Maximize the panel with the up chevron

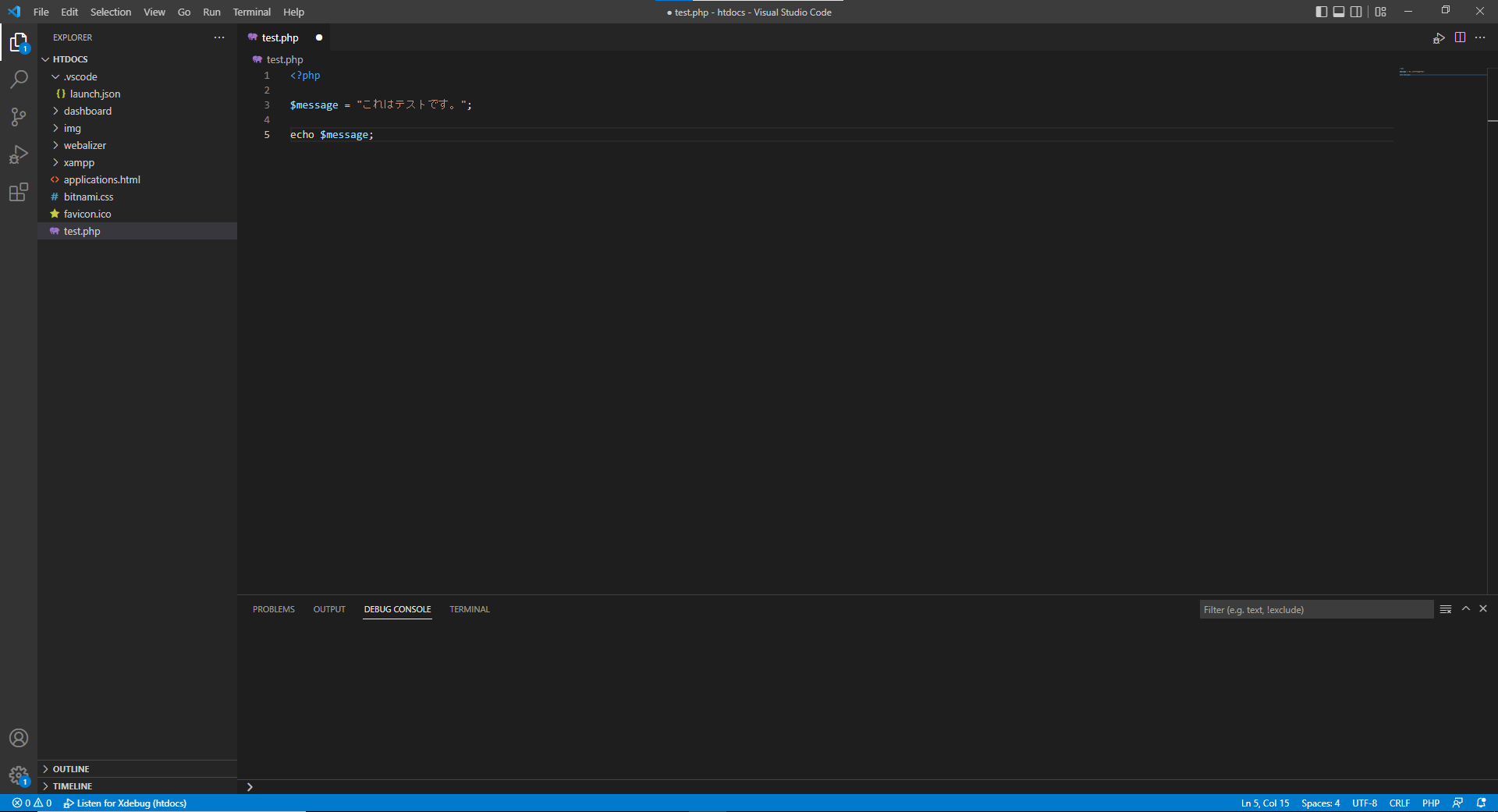click(x=1466, y=608)
